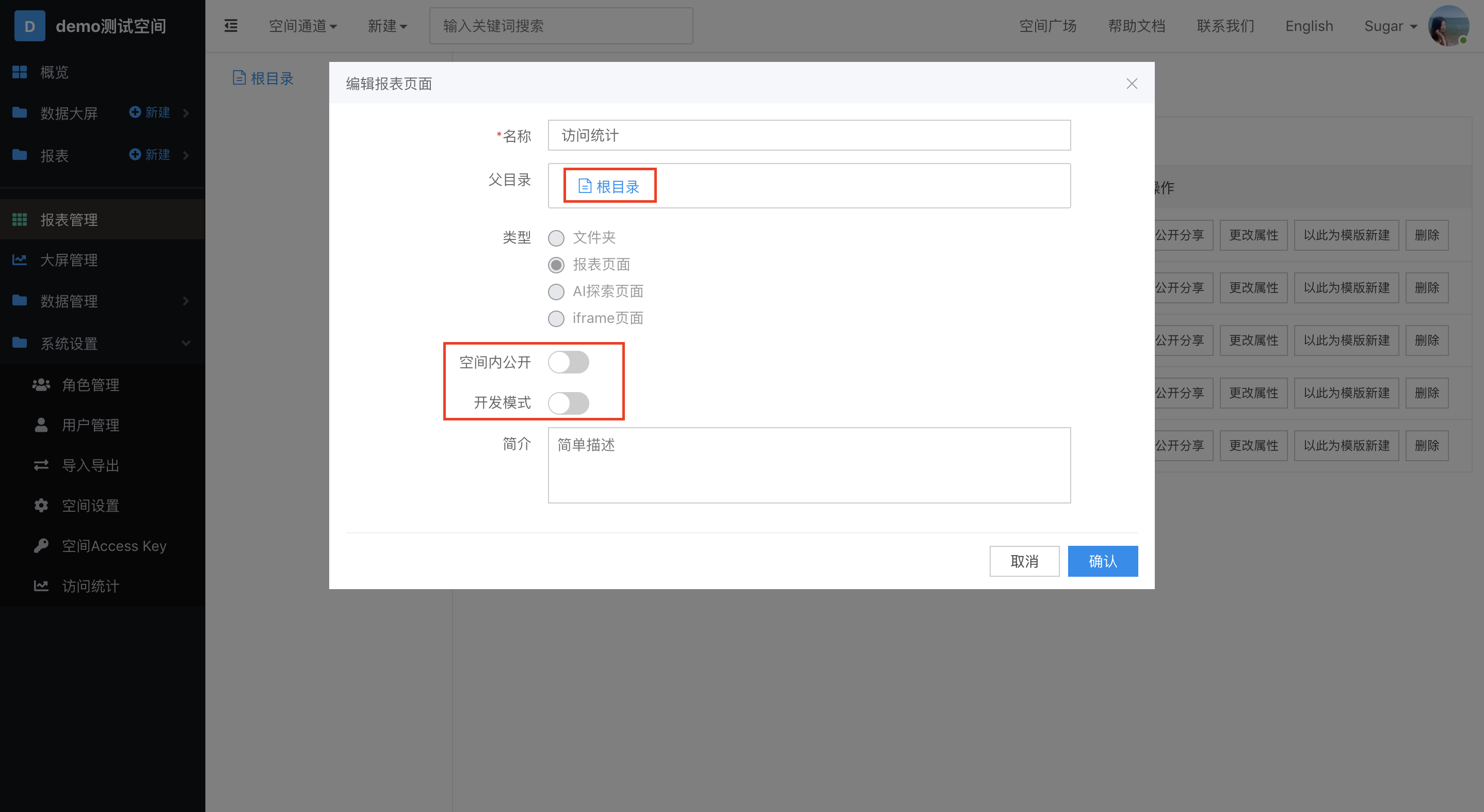This screenshot has height=812, width=1484.
Task: Click the 空间Access Key key icon
Action: point(41,545)
